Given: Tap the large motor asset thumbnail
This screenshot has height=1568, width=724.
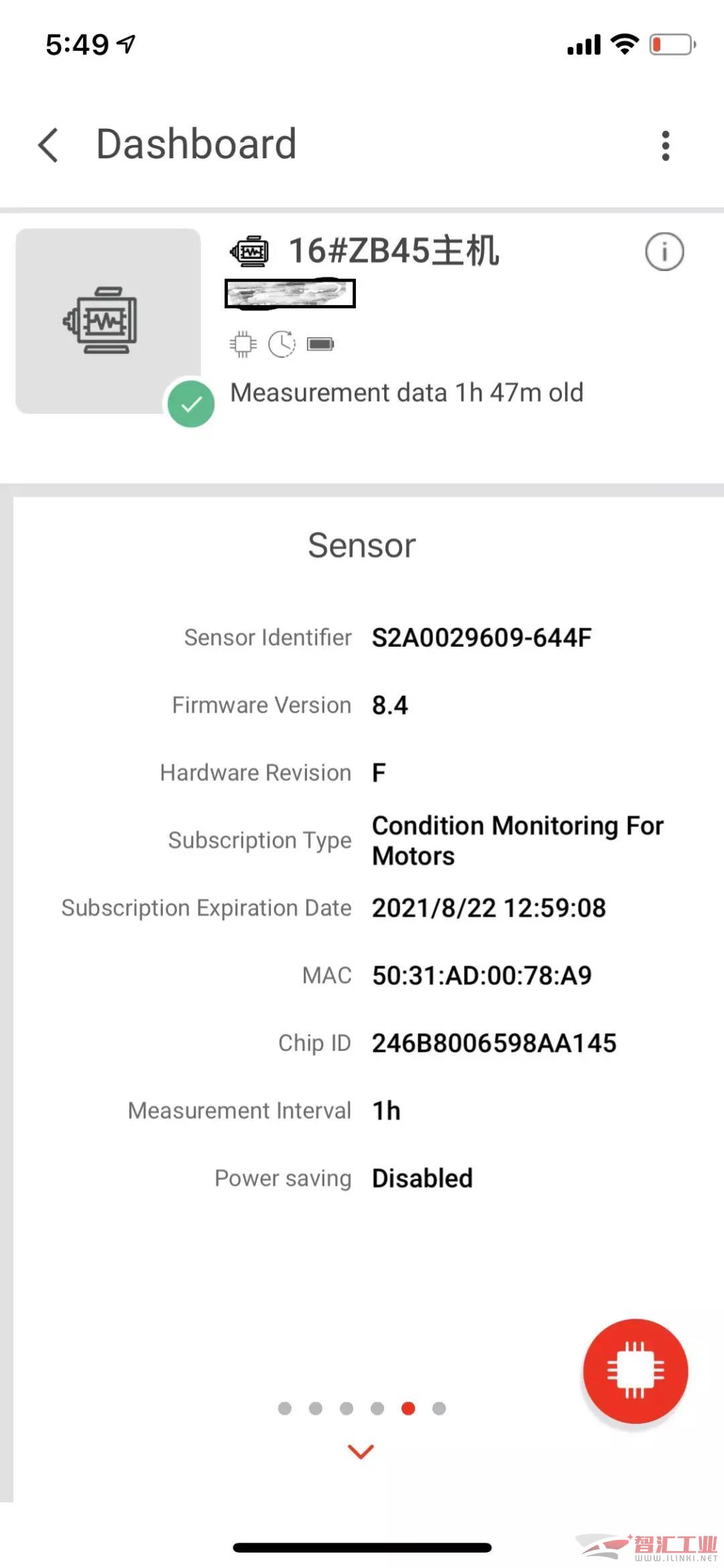Looking at the screenshot, I should pyautogui.click(x=108, y=320).
